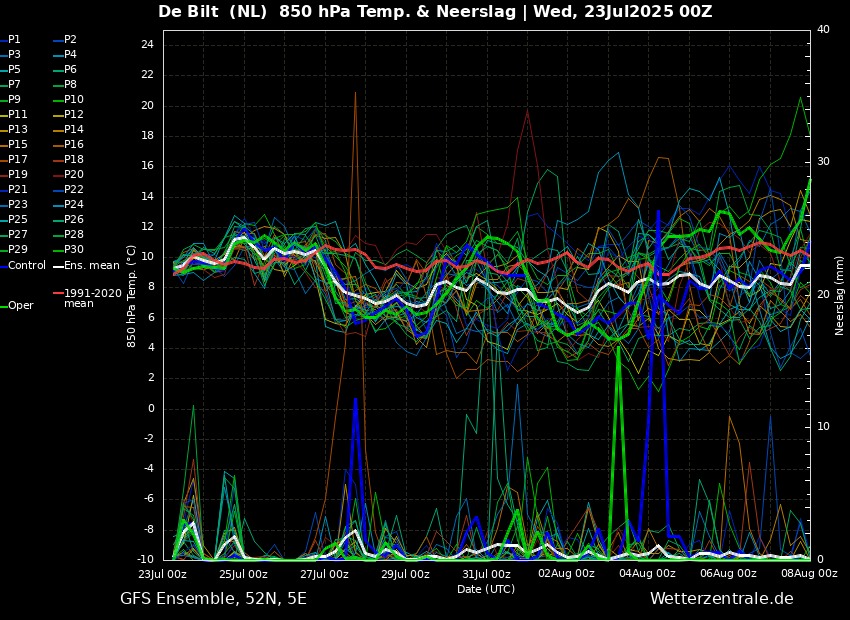Screen dimensions: 850x620
Task: Click the P1 legend entry
Action: (x=14, y=40)
